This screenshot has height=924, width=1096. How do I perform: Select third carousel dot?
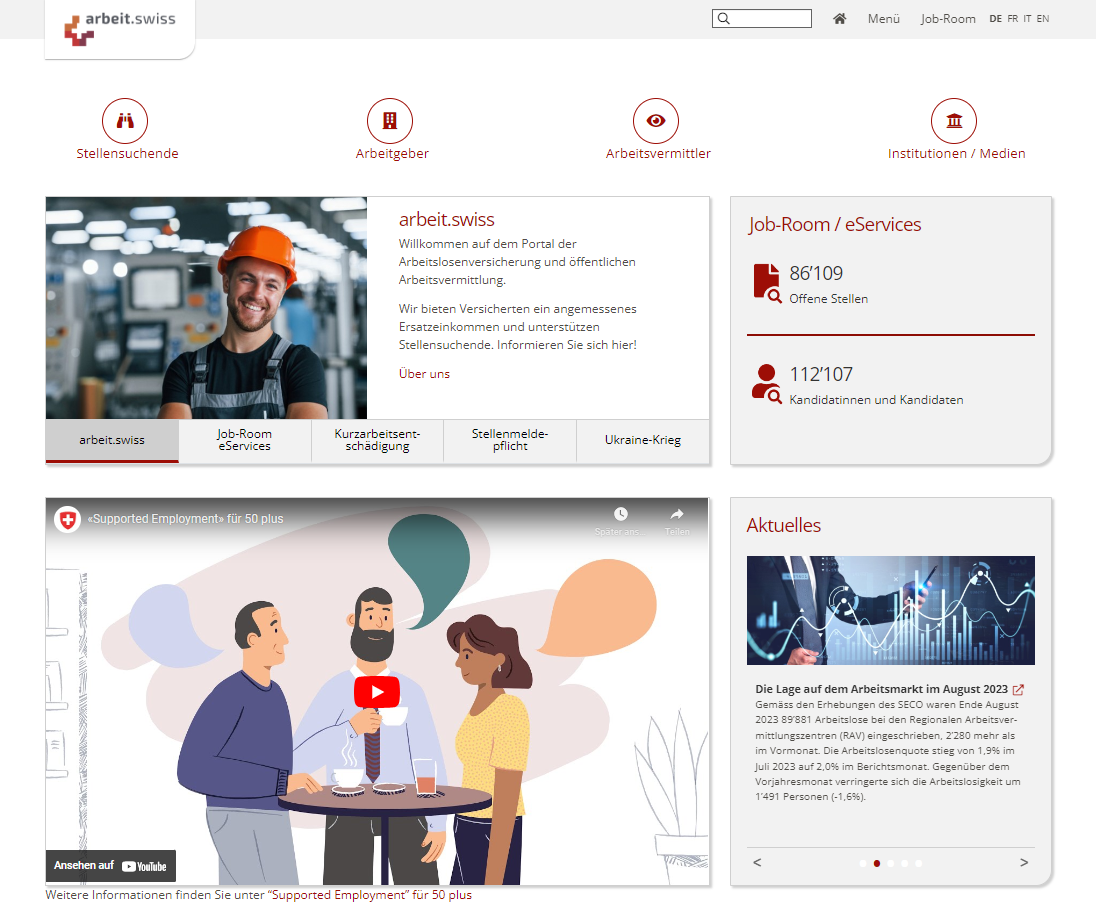click(891, 864)
